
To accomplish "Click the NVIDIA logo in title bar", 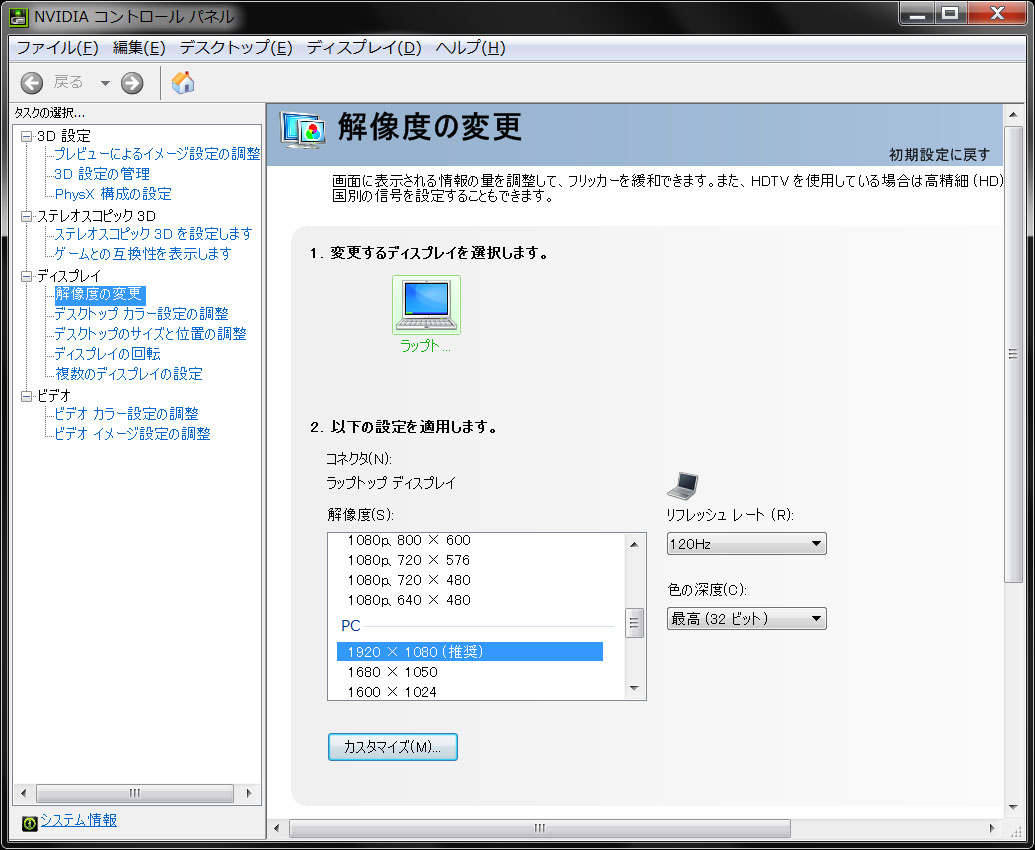I will click(19, 17).
